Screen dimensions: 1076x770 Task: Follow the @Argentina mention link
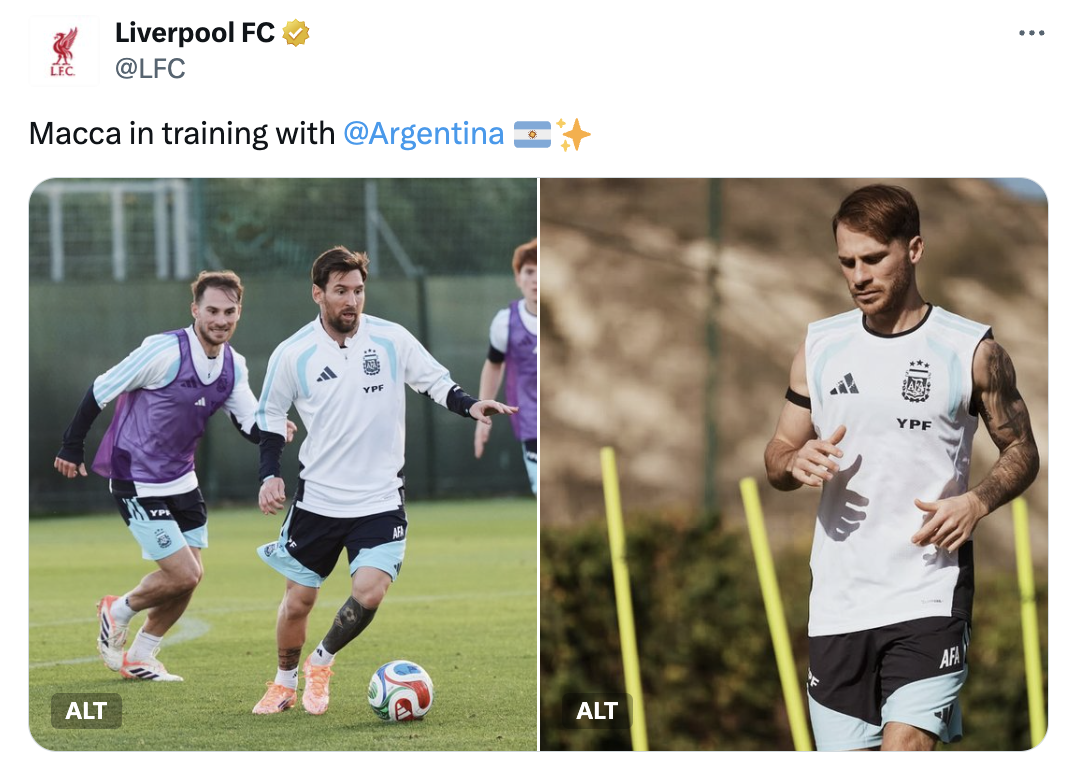[x=423, y=133]
